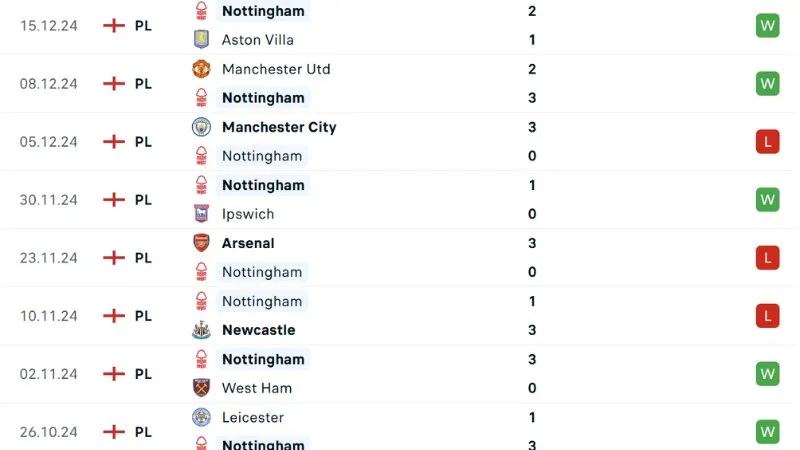The image size is (800, 450).
Task: Select the Manchester City club crest
Action: (x=202, y=127)
